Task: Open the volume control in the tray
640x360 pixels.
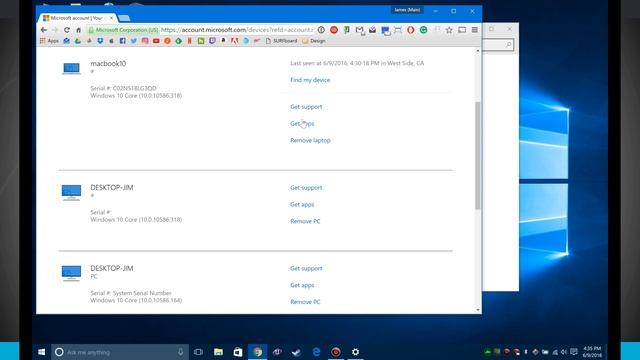Action: [564, 352]
